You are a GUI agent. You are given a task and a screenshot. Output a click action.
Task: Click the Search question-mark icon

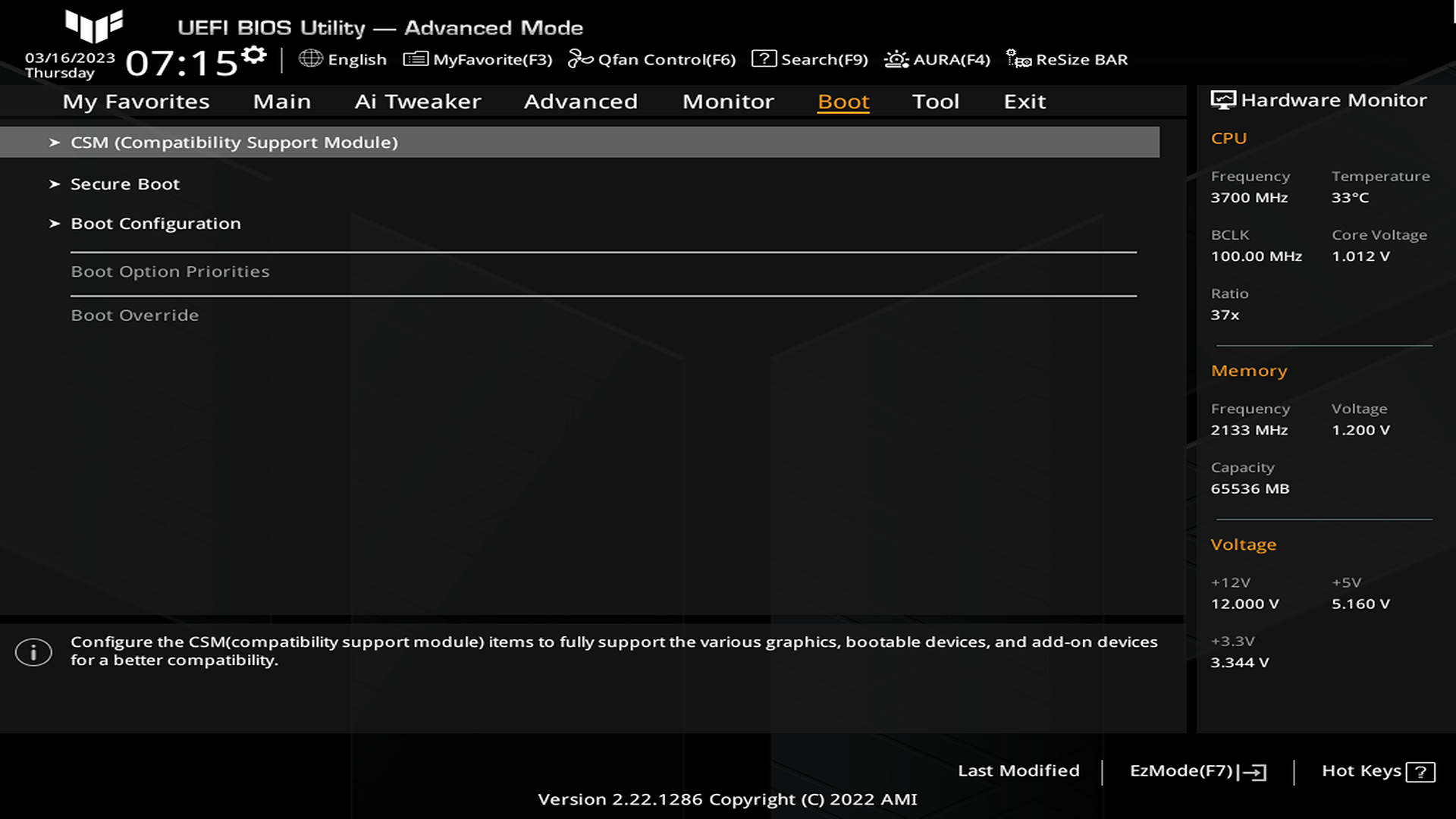click(764, 58)
